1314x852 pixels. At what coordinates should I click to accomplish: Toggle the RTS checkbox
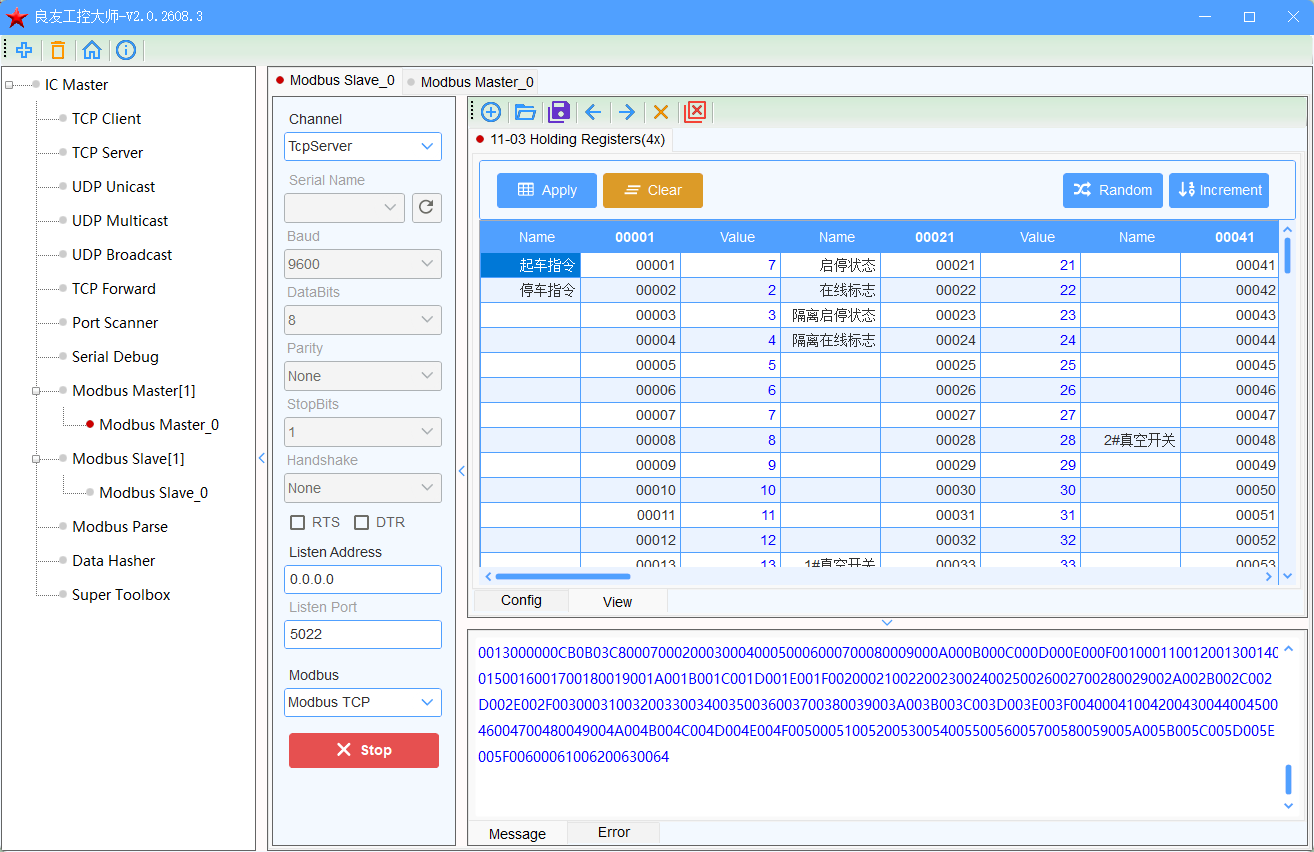[x=297, y=522]
